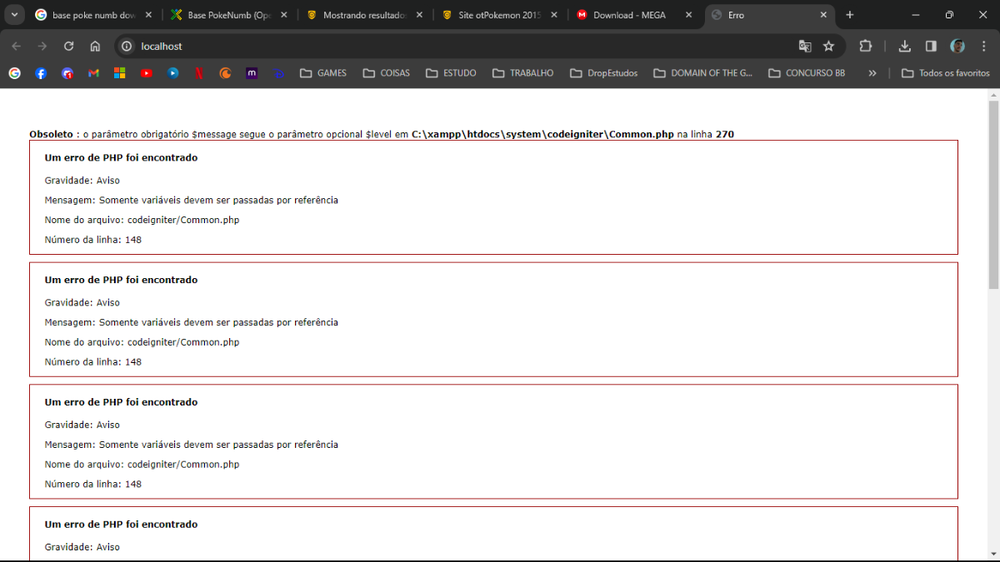1000x562 pixels.
Task: Open a new tab with plus button
Action: click(850, 15)
